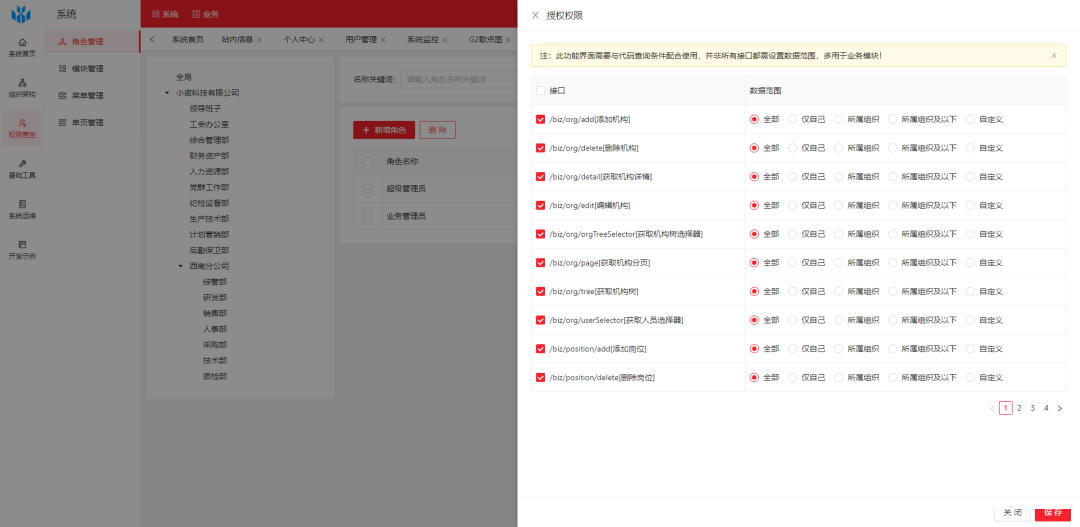Close the 授权权限 drawer with X icon
Screen dimensions: 1080x527
tap(535, 15)
